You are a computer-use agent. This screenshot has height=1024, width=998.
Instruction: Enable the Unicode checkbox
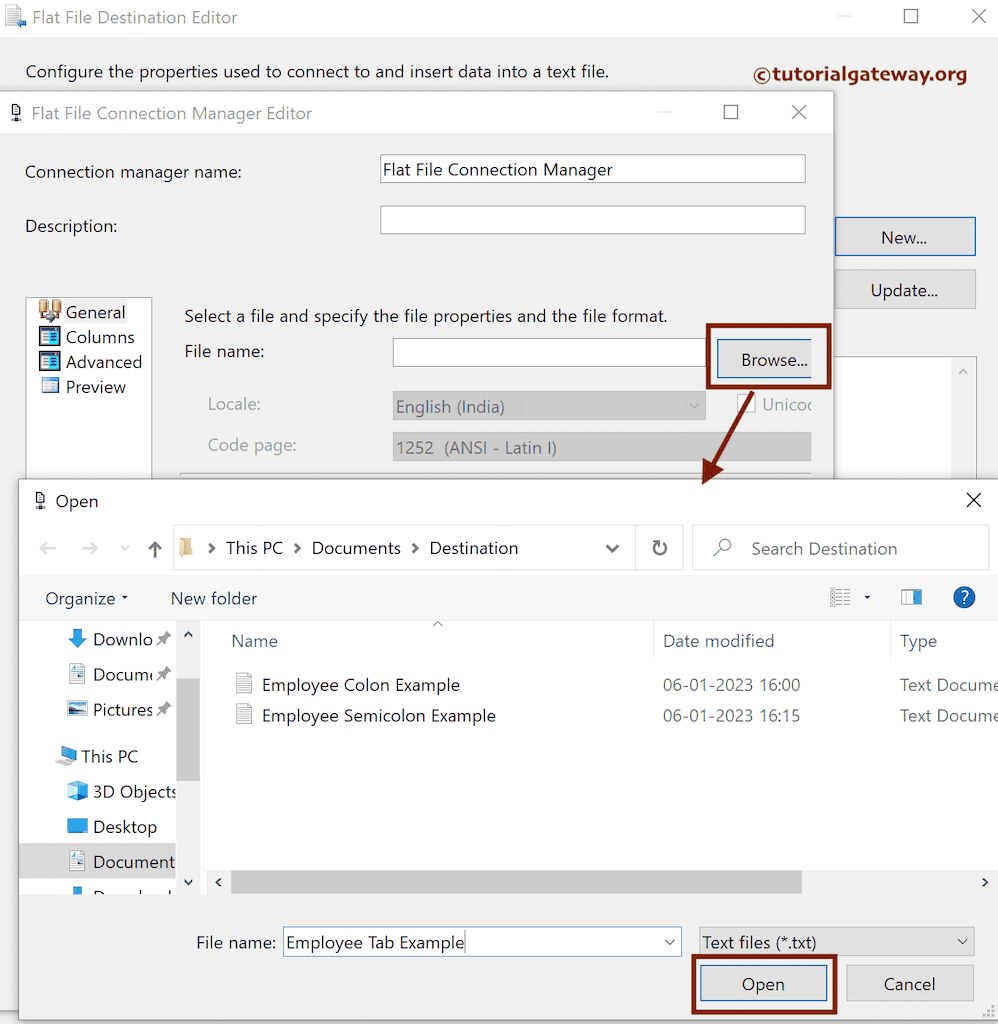pos(748,402)
